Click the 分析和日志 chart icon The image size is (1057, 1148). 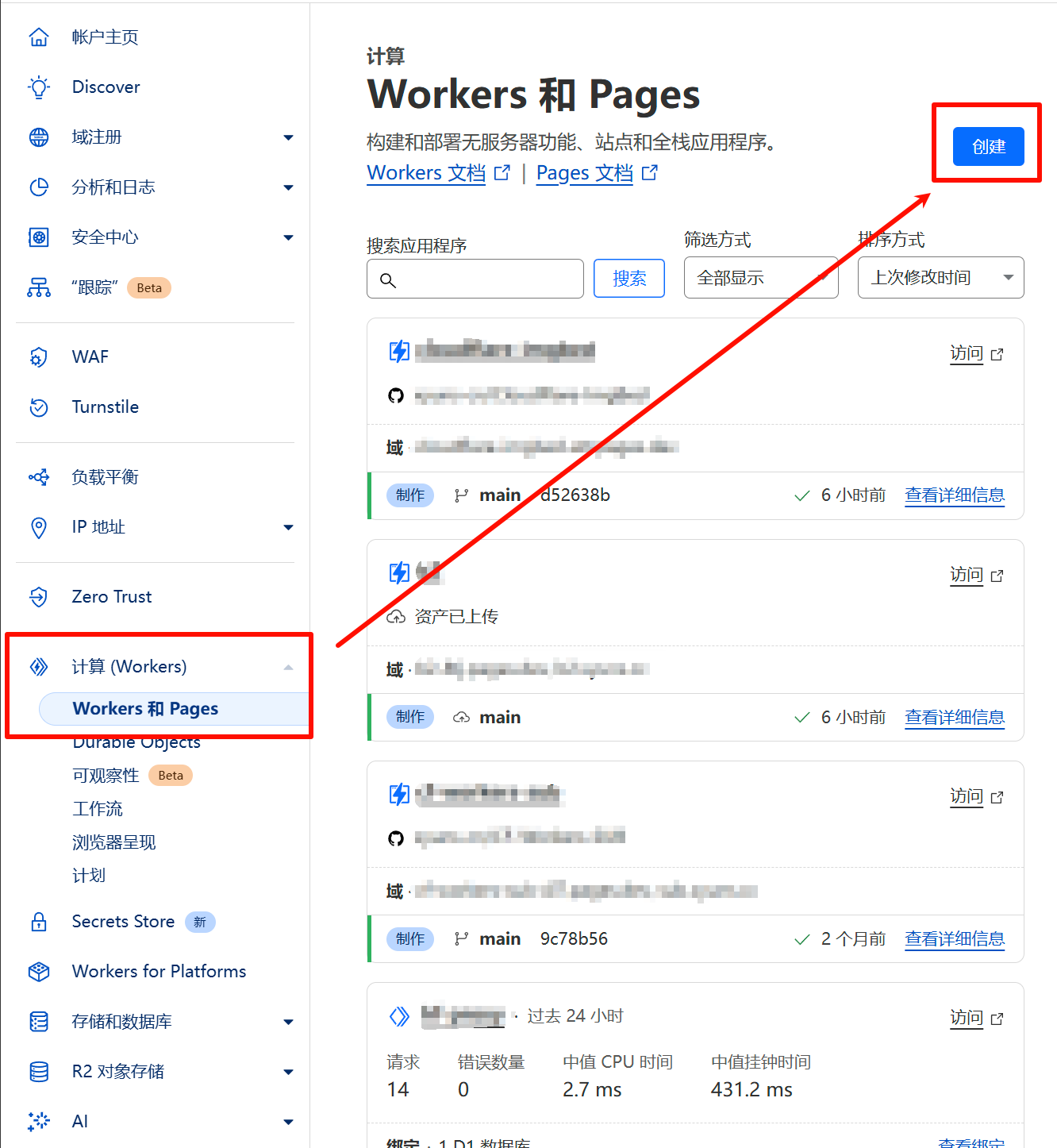pos(38,187)
